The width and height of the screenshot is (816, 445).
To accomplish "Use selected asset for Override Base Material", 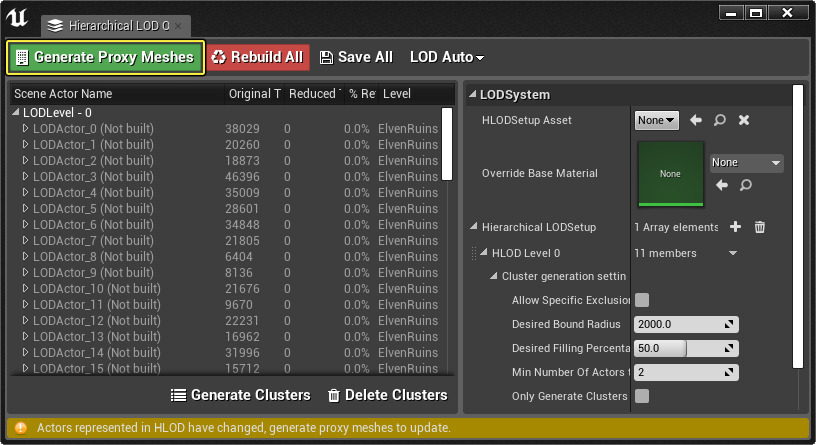I will pyautogui.click(x=722, y=185).
